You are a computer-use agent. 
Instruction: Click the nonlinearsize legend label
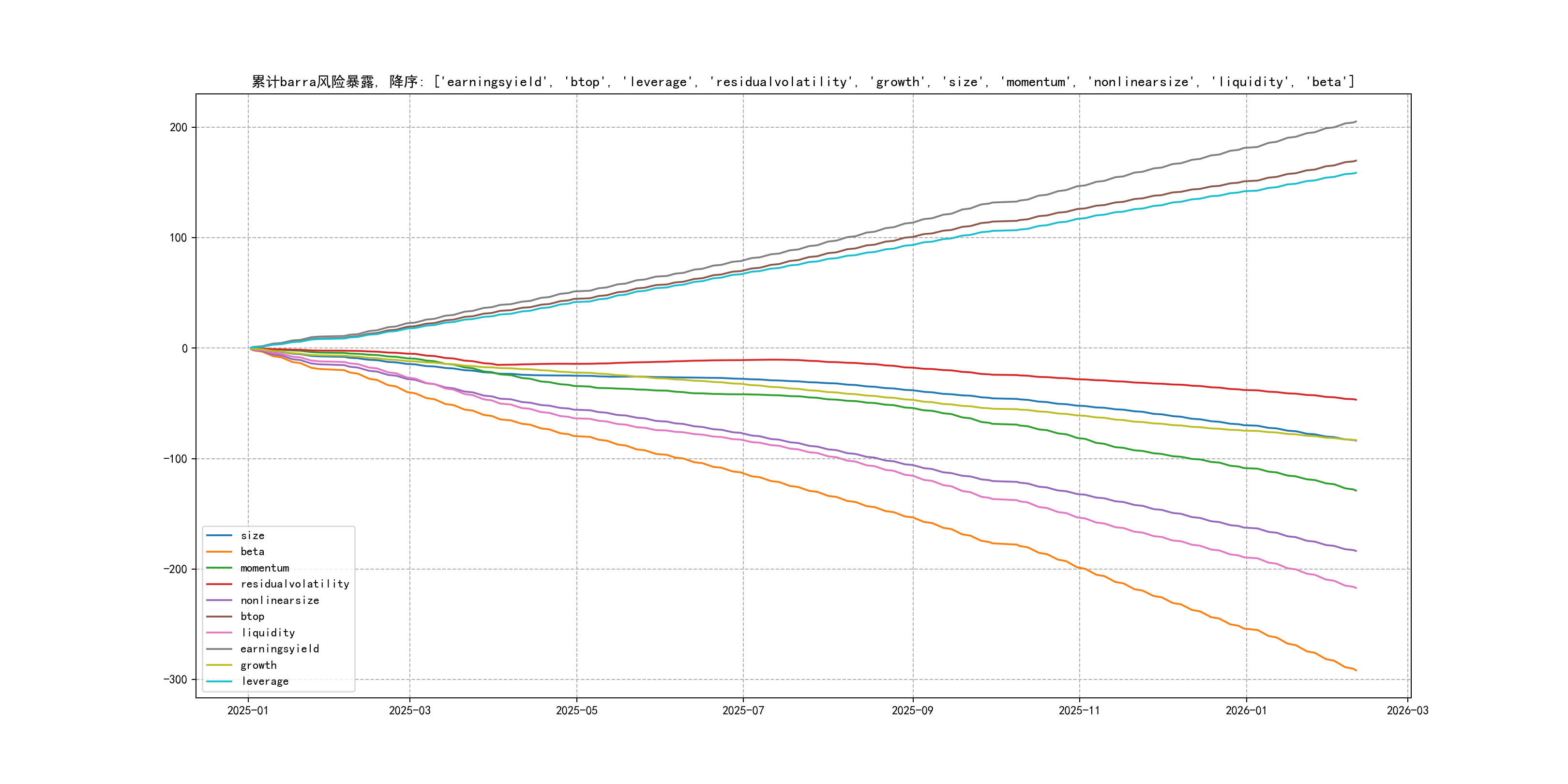279,600
